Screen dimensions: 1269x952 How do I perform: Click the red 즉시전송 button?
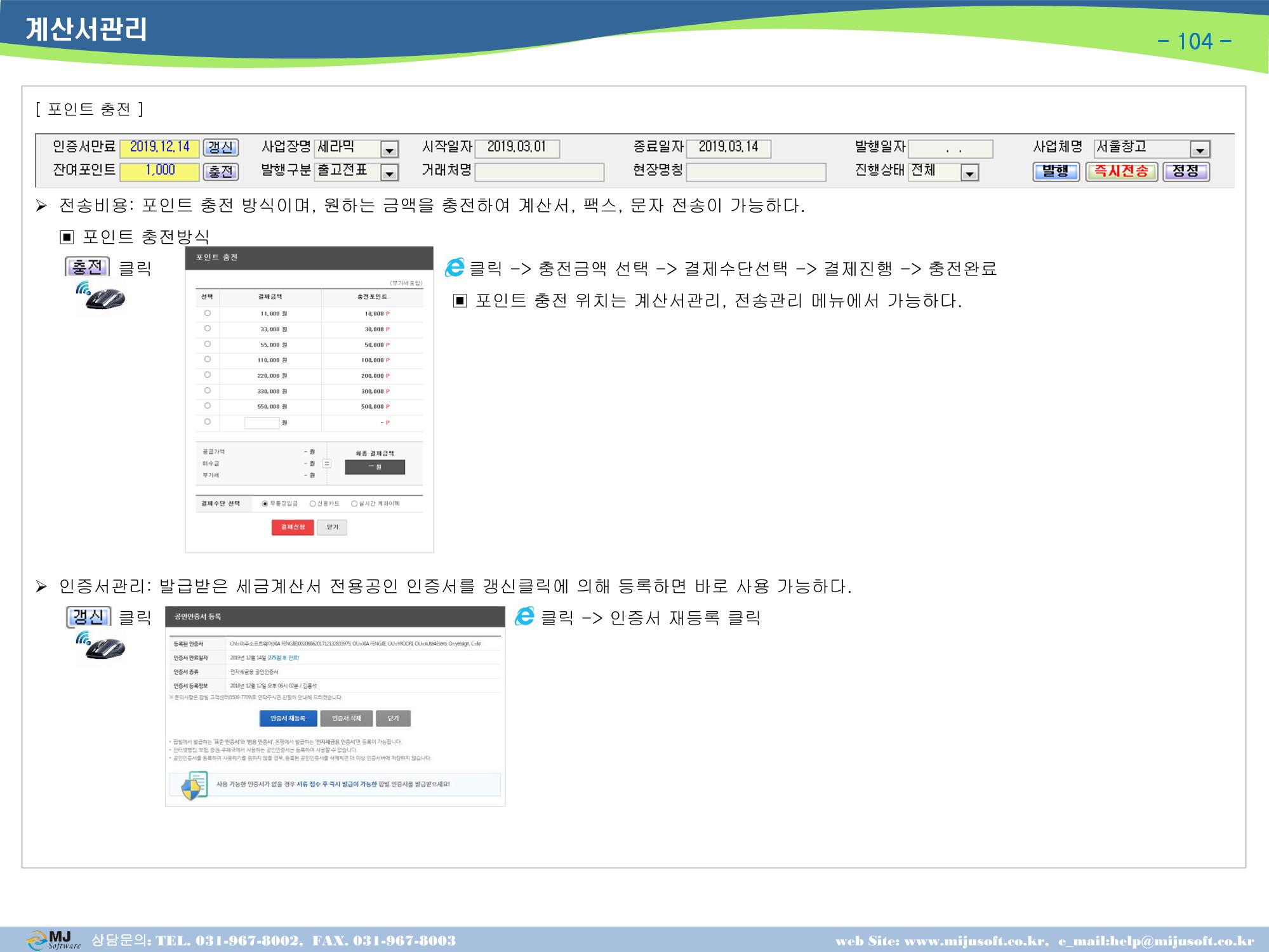coord(1121,172)
